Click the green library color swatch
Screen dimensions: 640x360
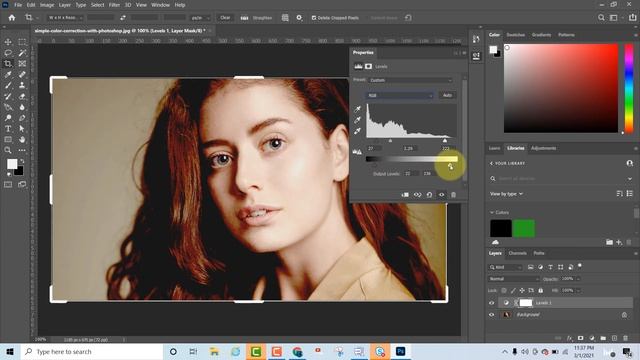[x=524, y=228]
